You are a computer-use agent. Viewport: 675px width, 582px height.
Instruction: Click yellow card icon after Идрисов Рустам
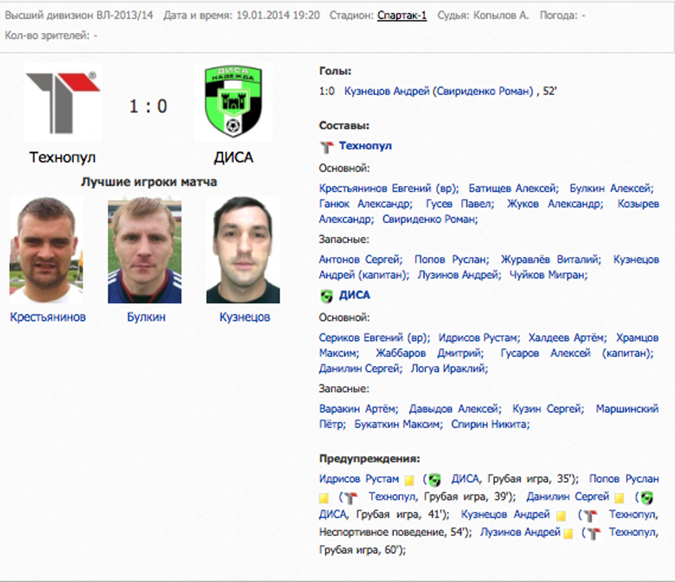pos(409,480)
